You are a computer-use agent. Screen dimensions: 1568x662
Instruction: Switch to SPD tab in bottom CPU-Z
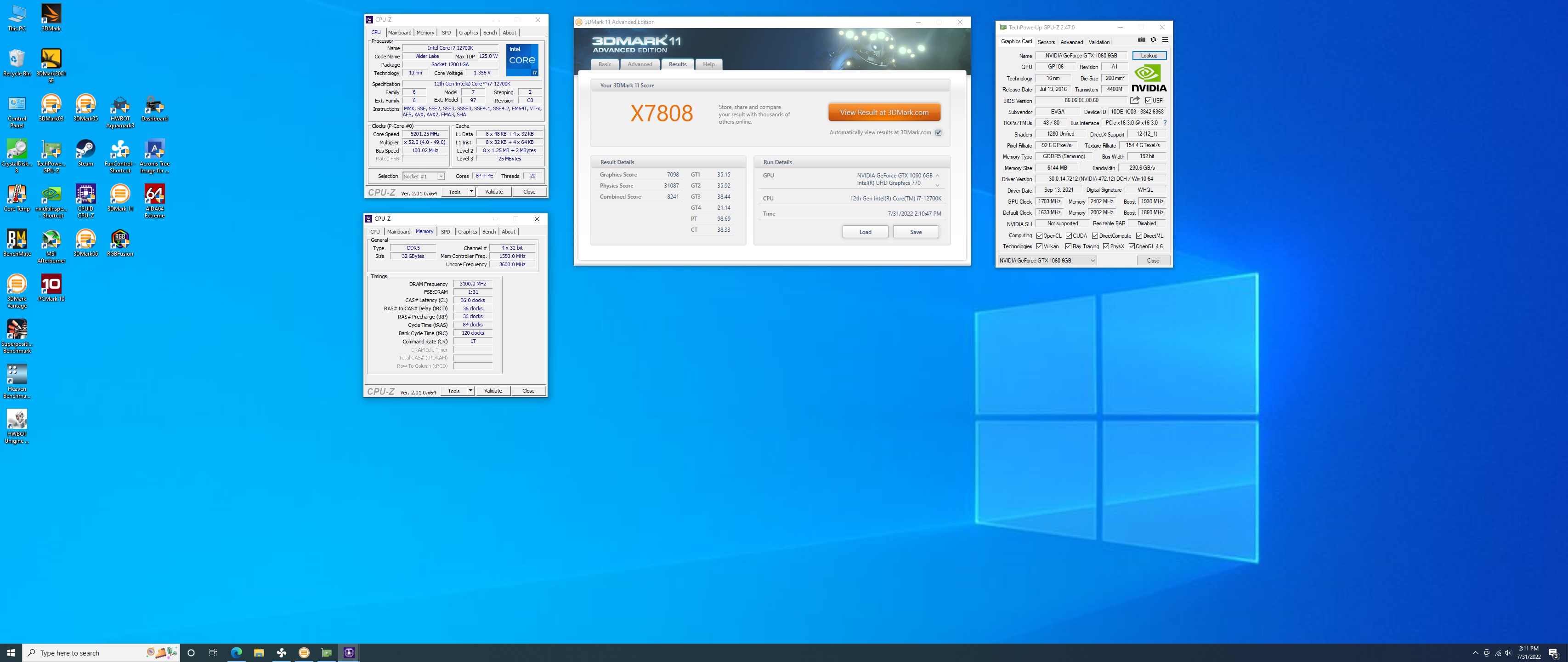point(446,232)
